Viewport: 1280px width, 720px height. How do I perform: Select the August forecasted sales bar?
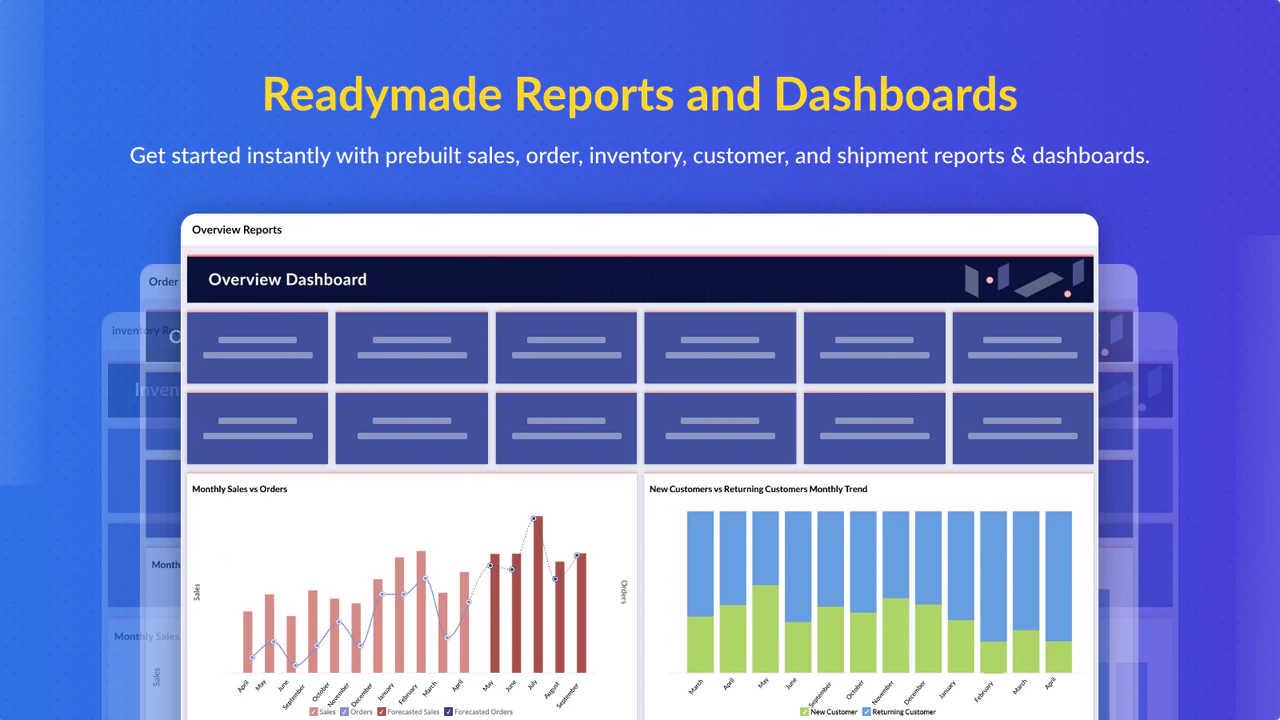point(560,617)
